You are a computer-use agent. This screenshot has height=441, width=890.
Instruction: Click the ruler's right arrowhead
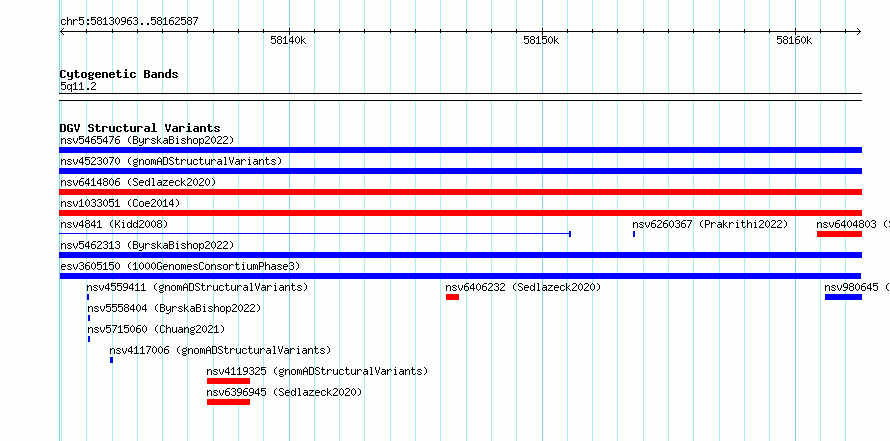point(859,31)
